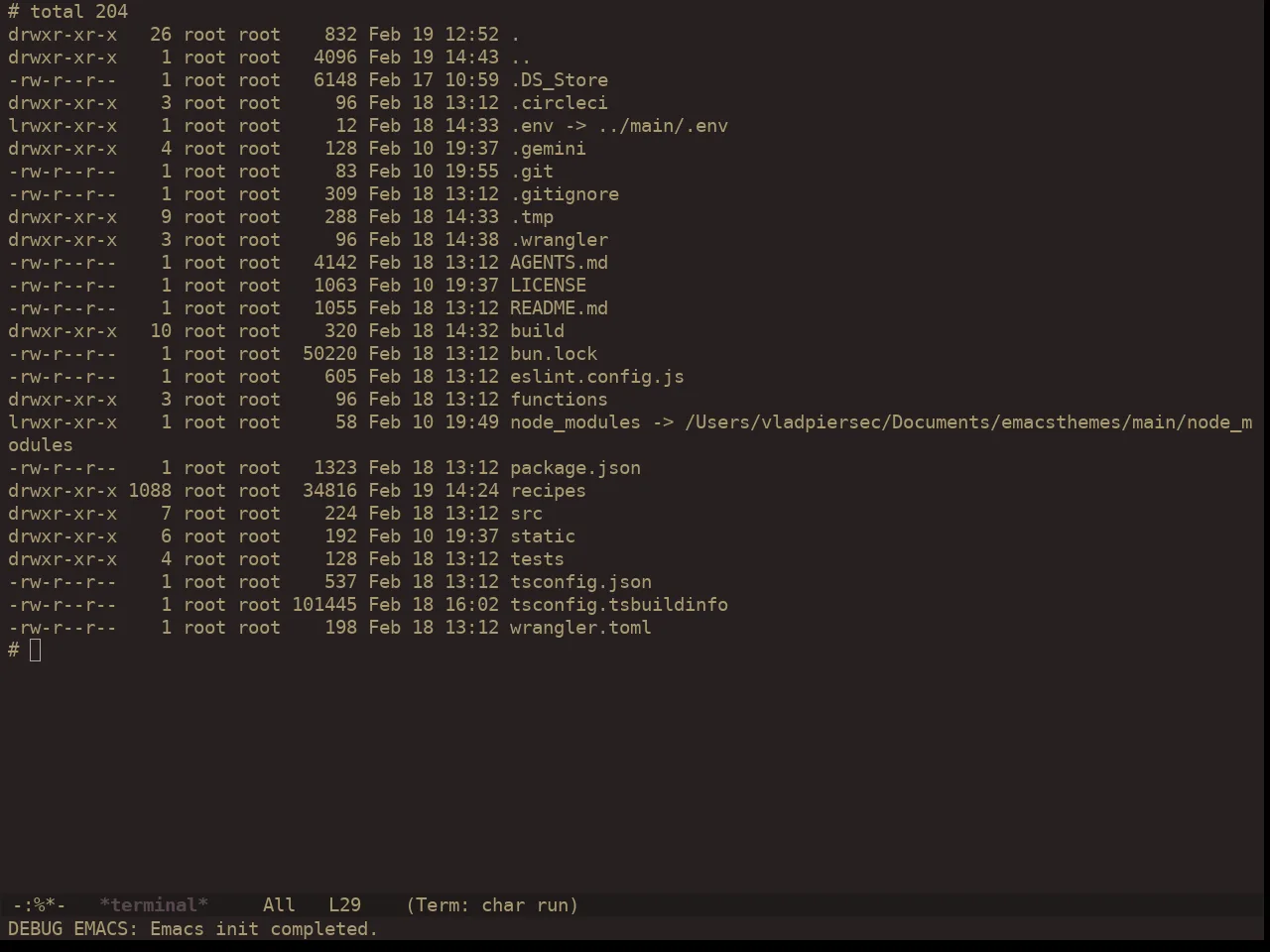The width and height of the screenshot is (1270, 952).
Task: Click the (Term: char run) mode indicator
Action: point(492,905)
